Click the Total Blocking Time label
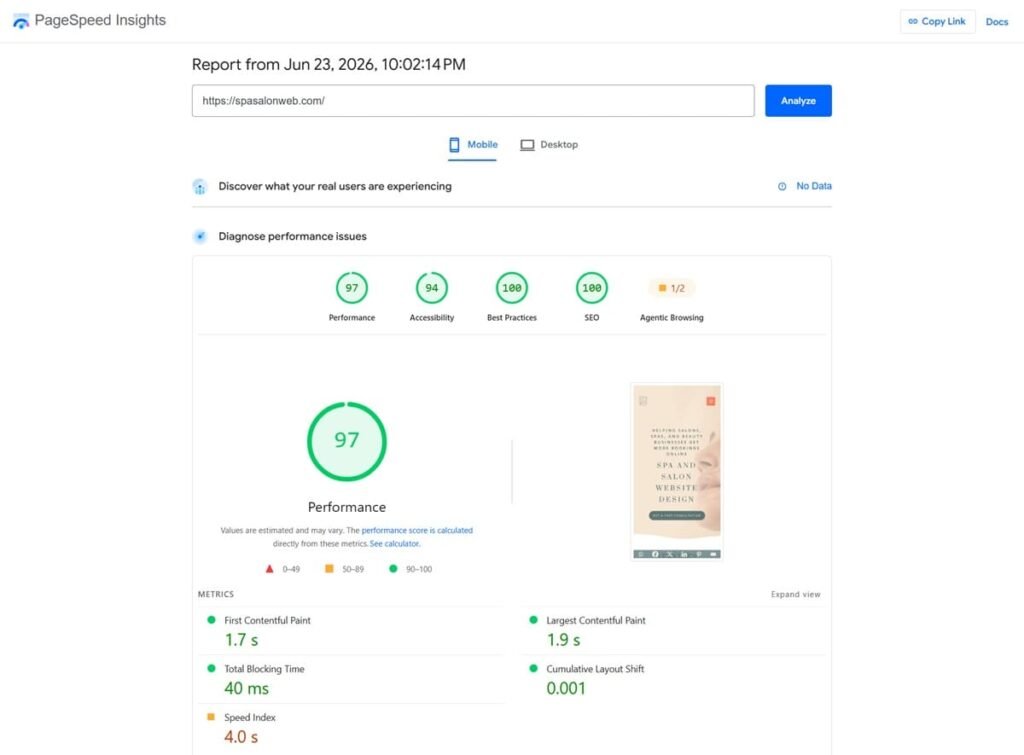The height and width of the screenshot is (755, 1024). pyautogui.click(x=264, y=669)
